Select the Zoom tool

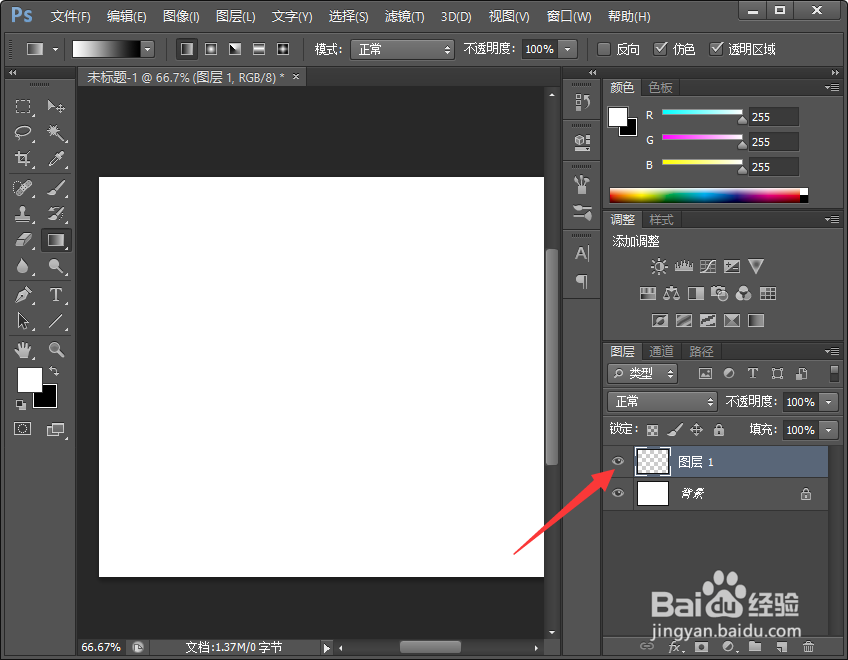coord(56,350)
